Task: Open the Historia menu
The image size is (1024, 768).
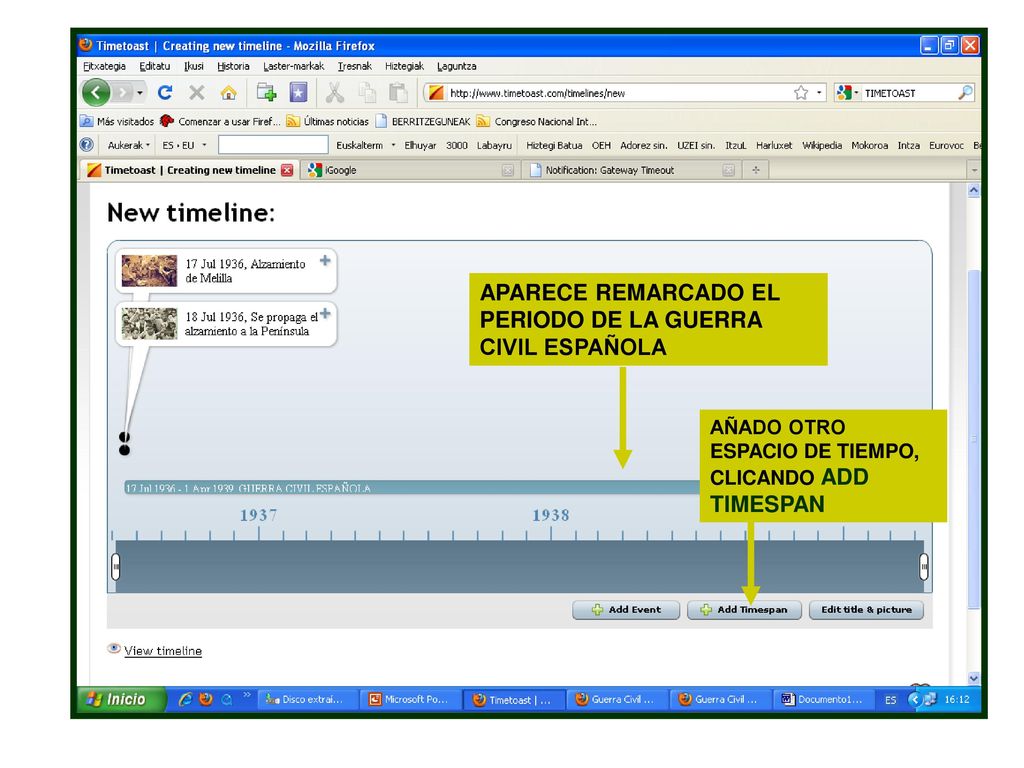Action: [x=233, y=66]
